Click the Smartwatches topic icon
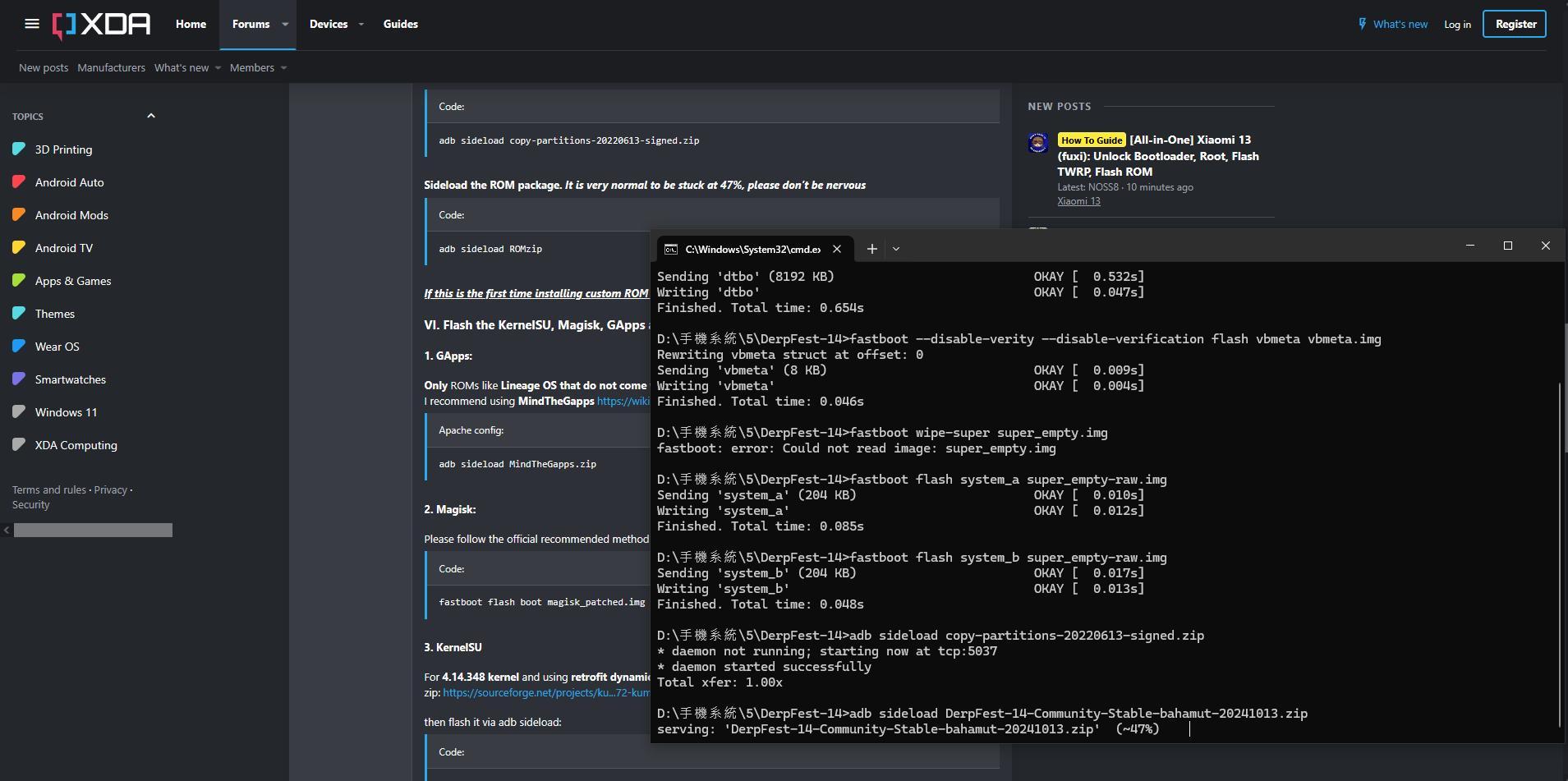This screenshot has width=1568, height=781. point(19,379)
